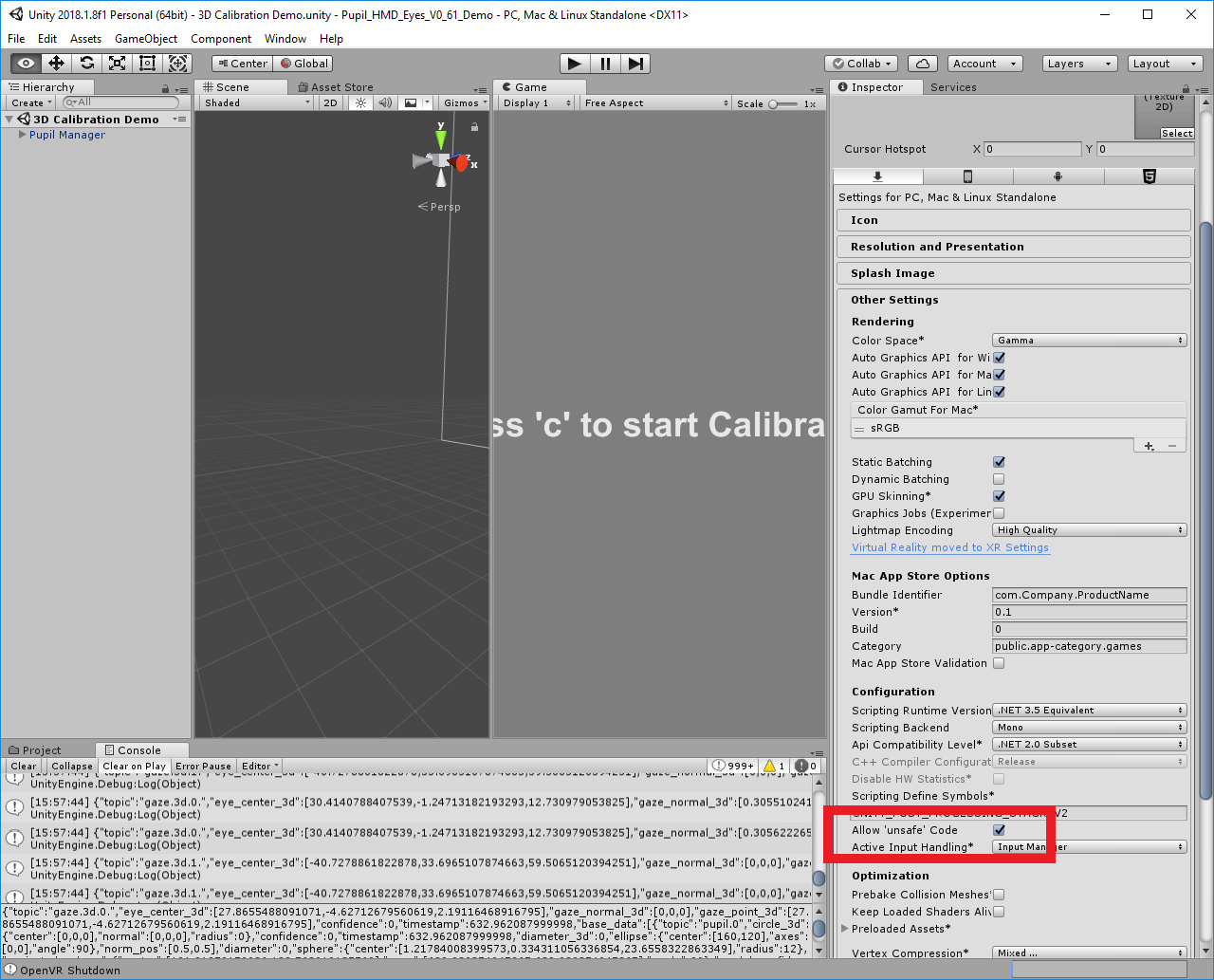Viewport: 1214px width, 980px height.
Task: Expand Preloaded Assets section
Action: click(x=845, y=929)
